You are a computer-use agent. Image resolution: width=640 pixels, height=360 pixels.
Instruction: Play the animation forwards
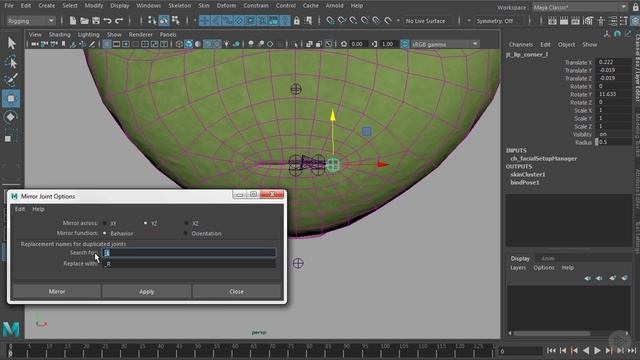pyautogui.click(x=597, y=350)
